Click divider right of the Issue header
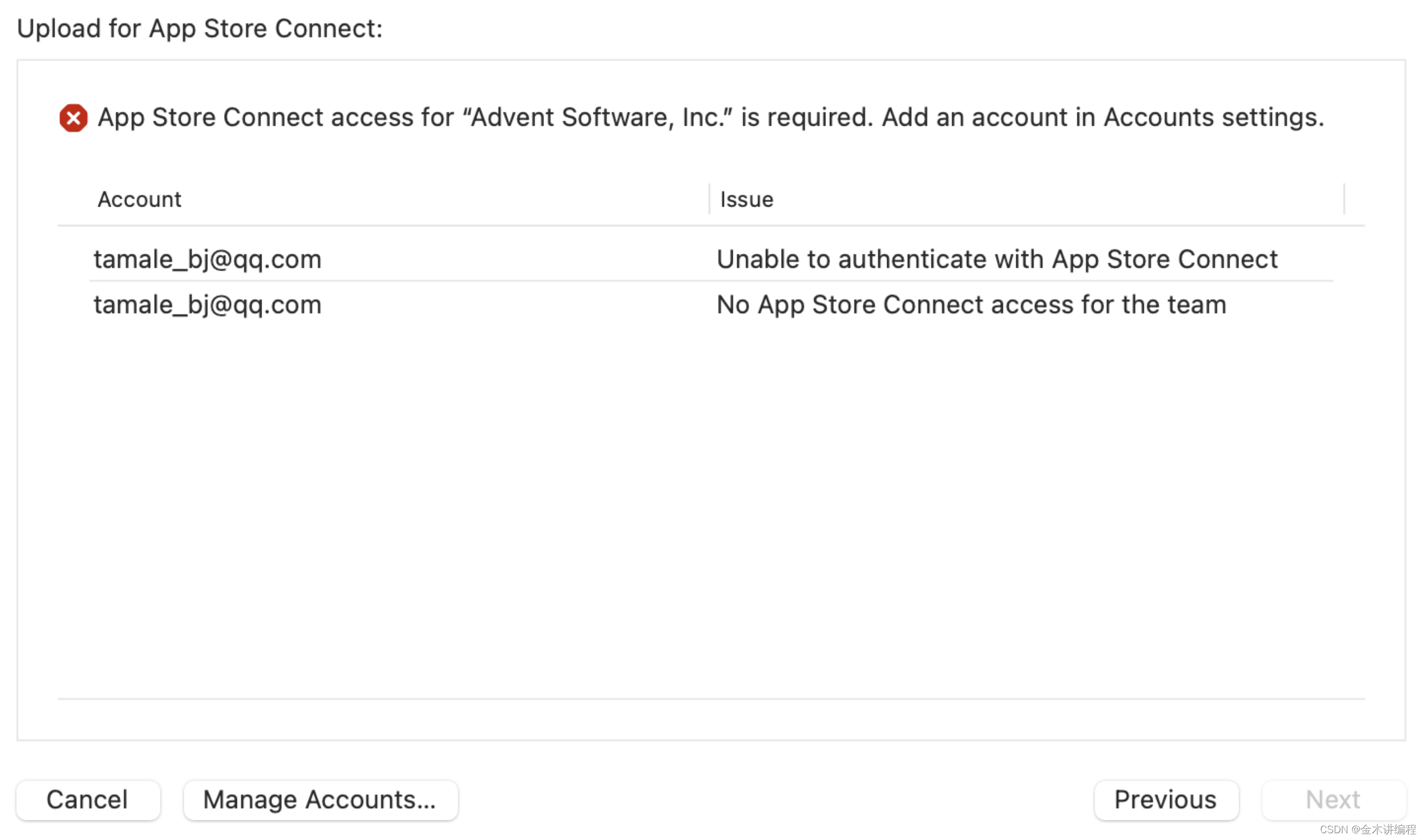Screen dimensions: 1425x840 (1344, 199)
